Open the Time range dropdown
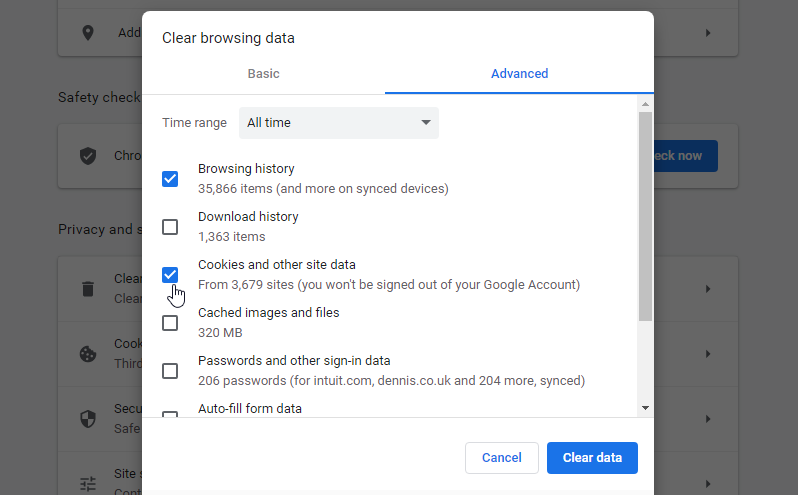The width and height of the screenshot is (798, 495). coord(338,123)
